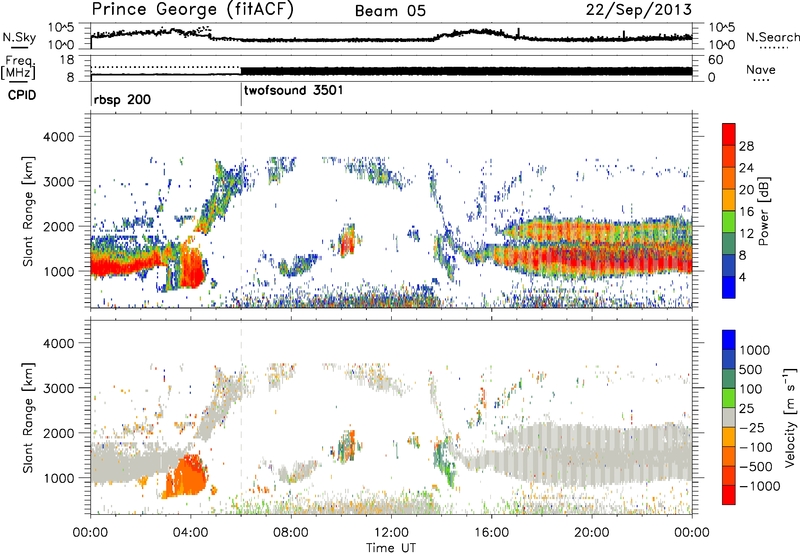Click '1000' on velocity panel range axis
This screenshot has height=554, width=800.
[x=59, y=478]
